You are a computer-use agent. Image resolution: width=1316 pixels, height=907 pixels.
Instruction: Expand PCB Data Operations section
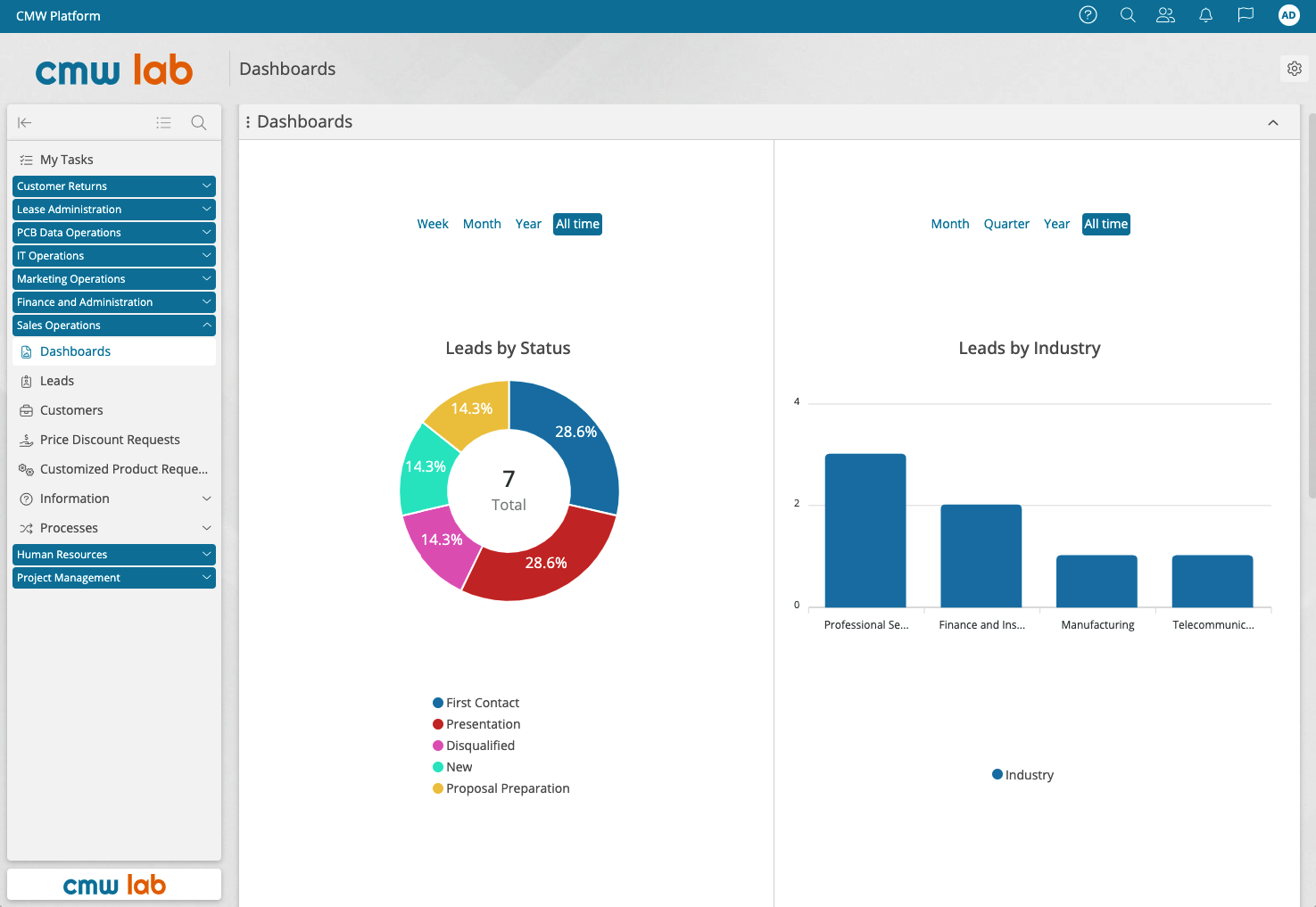click(x=114, y=233)
